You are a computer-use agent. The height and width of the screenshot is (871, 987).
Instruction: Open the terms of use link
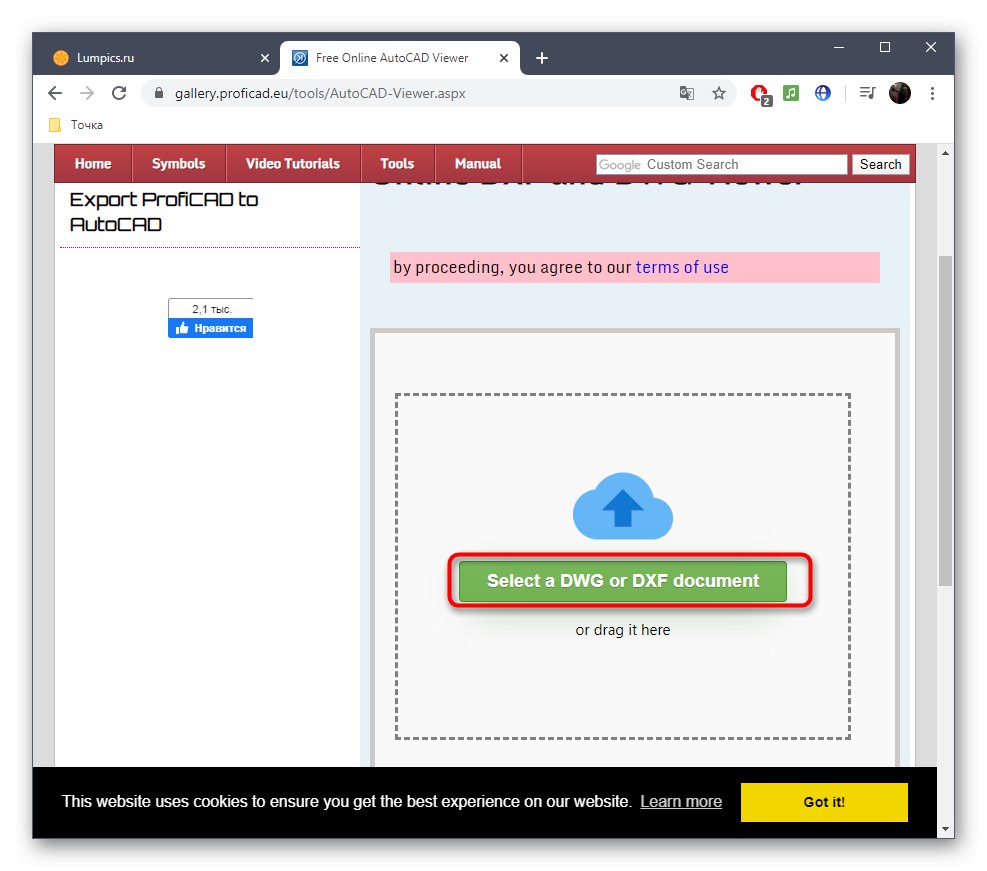[x=682, y=267]
